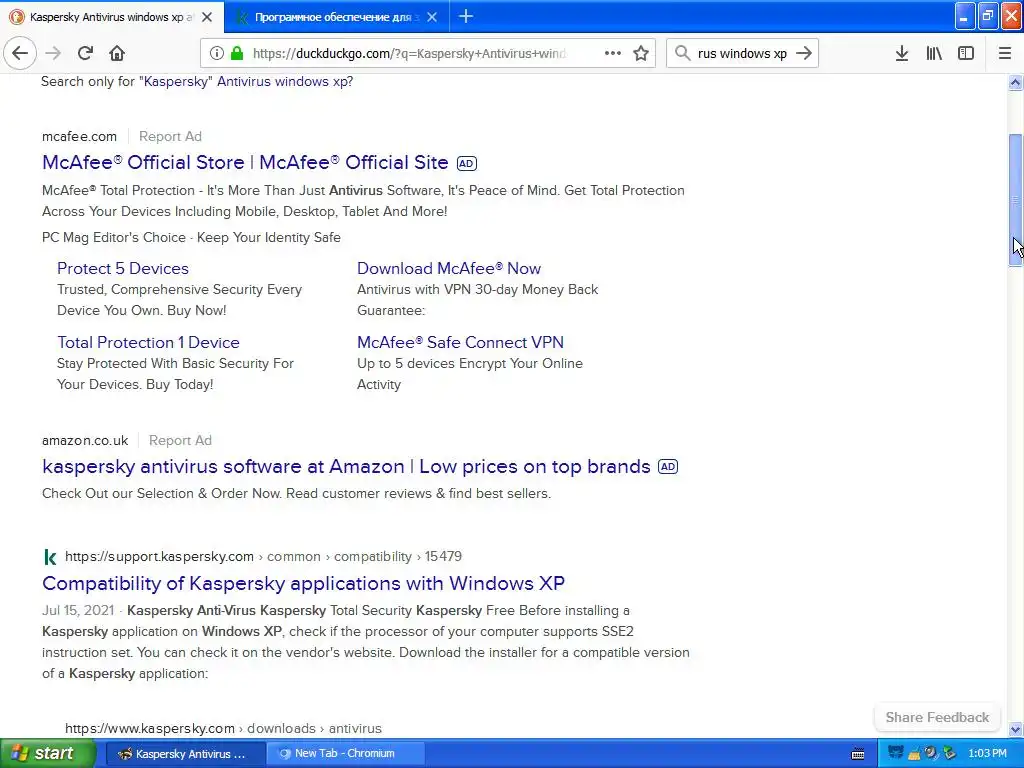Click the taskbar clock showing 1:03 PM
This screenshot has width=1024, height=768.
tap(987, 754)
